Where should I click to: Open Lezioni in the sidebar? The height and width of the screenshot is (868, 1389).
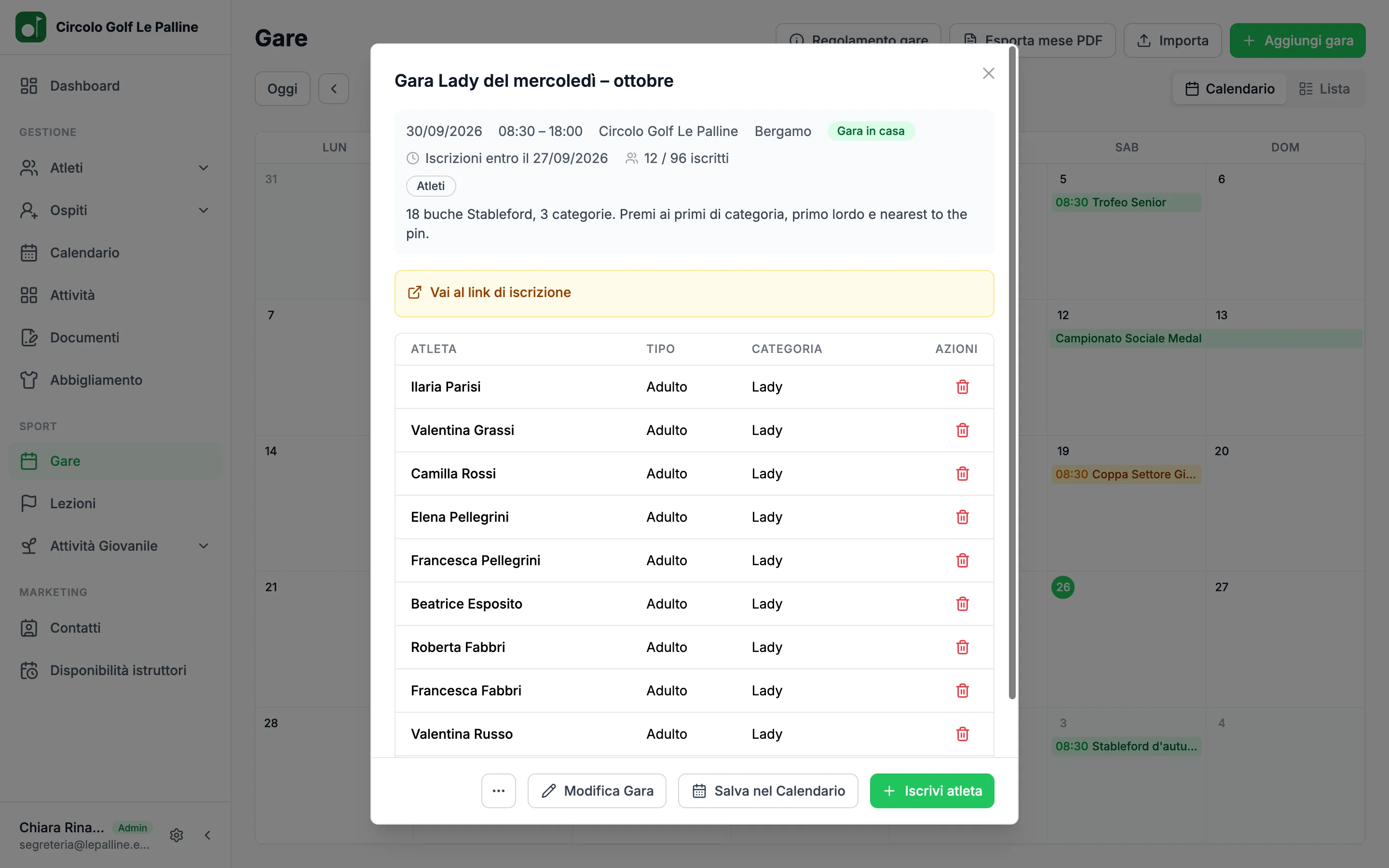pyautogui.click(x=115, y=503)
